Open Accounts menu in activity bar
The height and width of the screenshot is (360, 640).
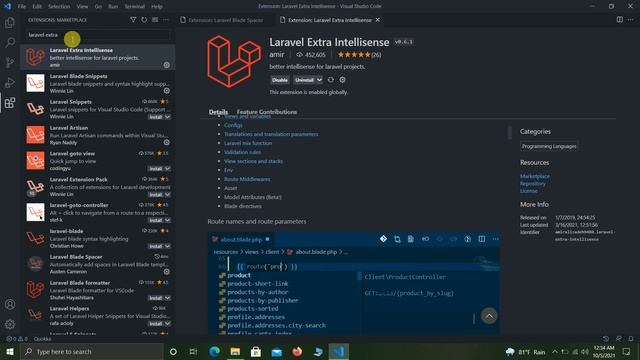coord(10,304)
